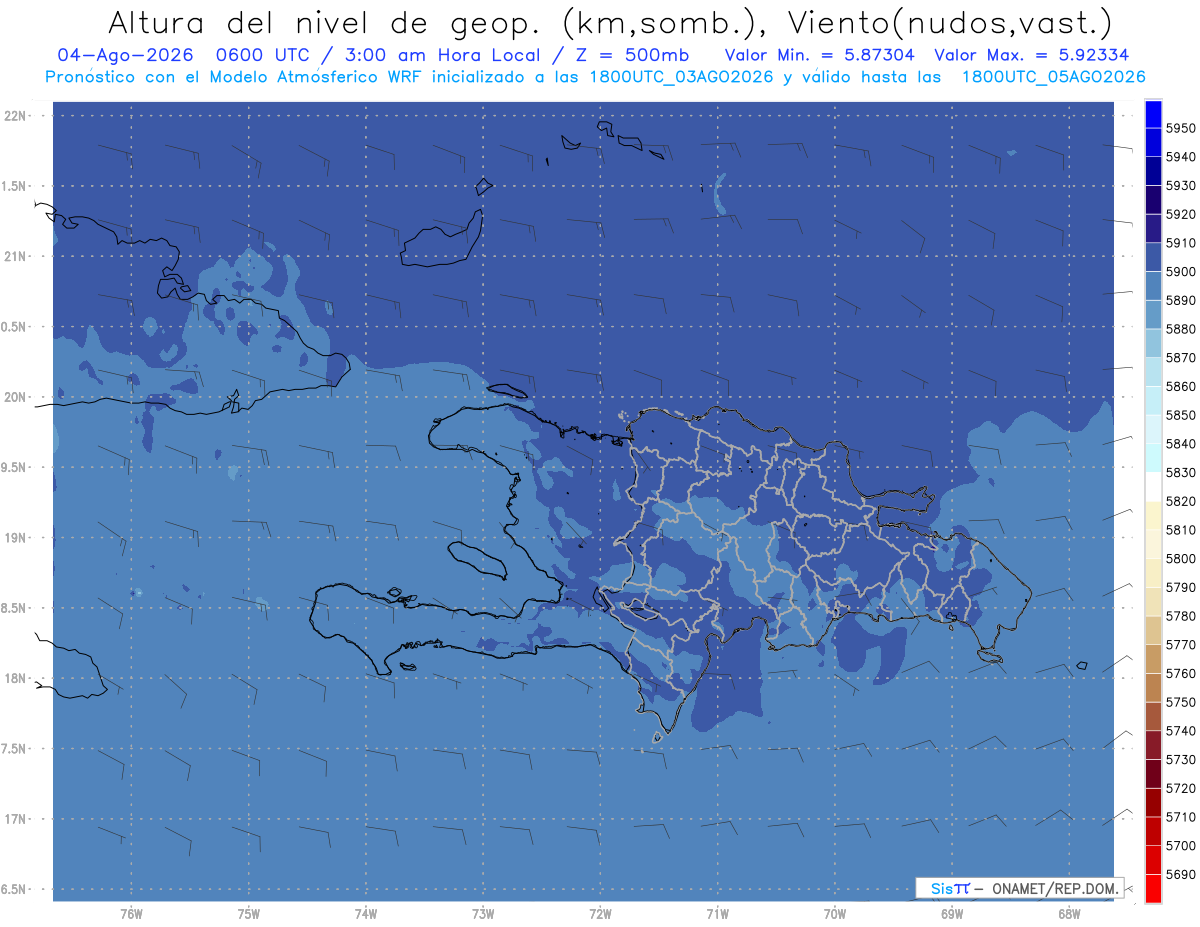Click the "17N" latitude label
The width and height of the screenshot is (1200, 927).
[16, 819]
